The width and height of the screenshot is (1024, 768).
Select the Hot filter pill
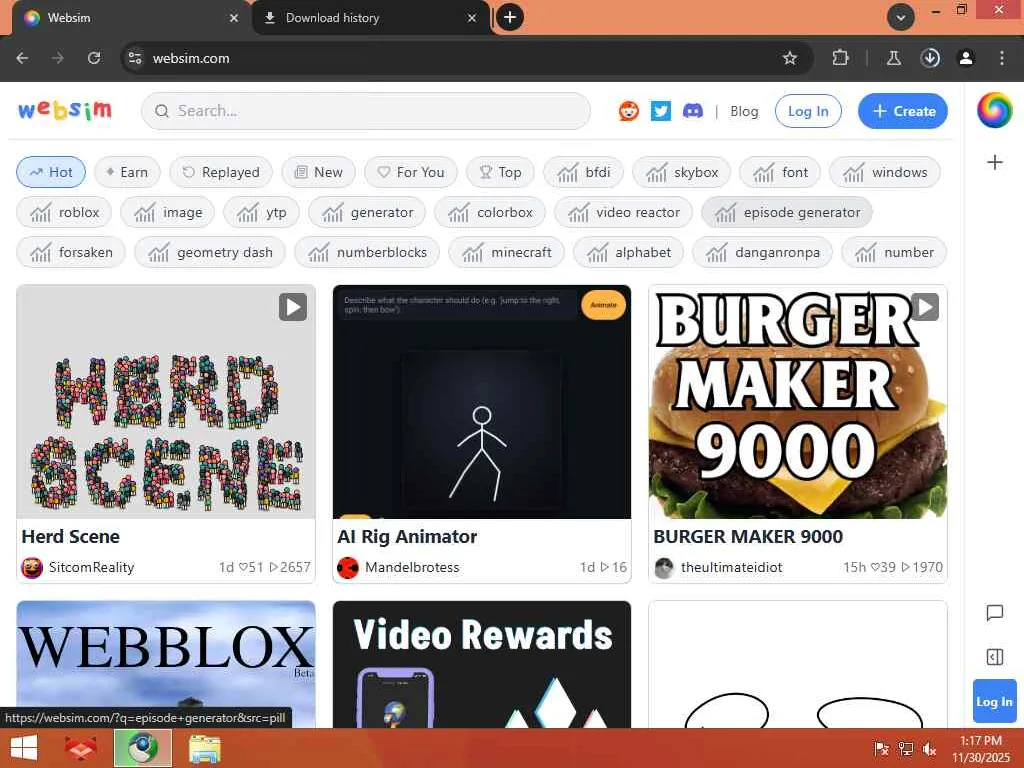click(51, 172)
